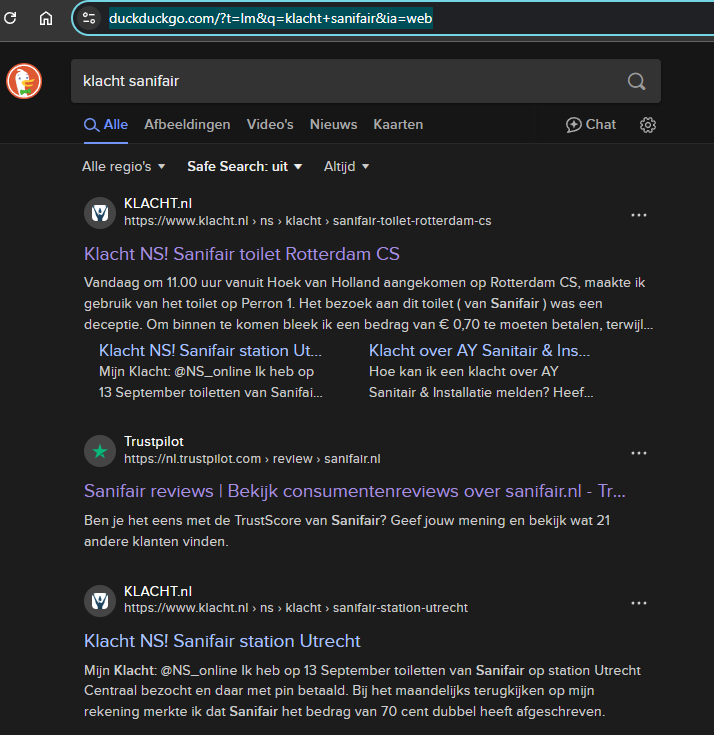Open the Sanifair reviews Trustpilot link

tap(354, 491)
